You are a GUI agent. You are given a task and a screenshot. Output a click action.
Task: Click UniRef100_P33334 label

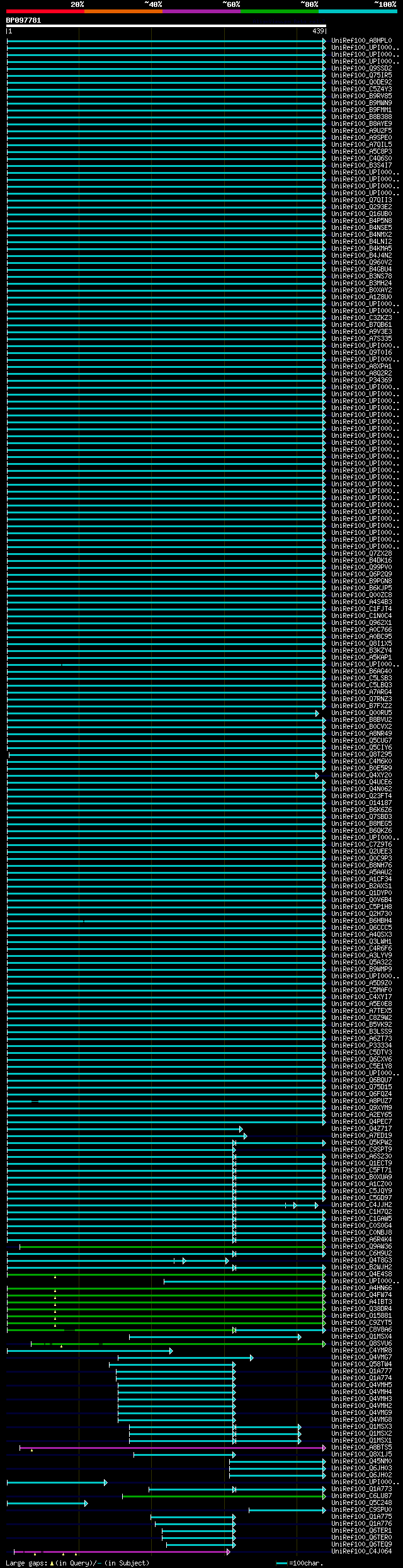(x=361, y=1046)
